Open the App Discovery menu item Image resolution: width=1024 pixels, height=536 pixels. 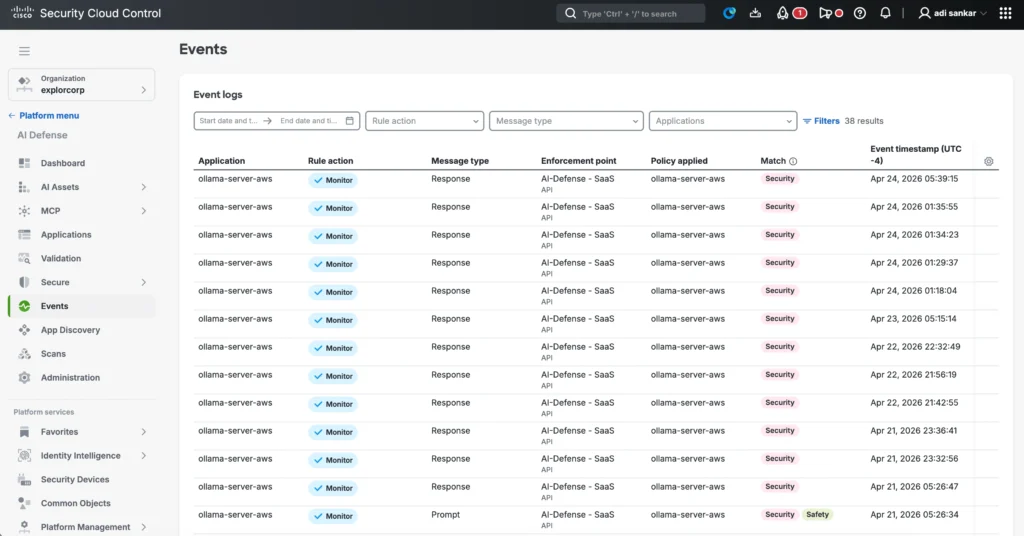tap(82, 330)
